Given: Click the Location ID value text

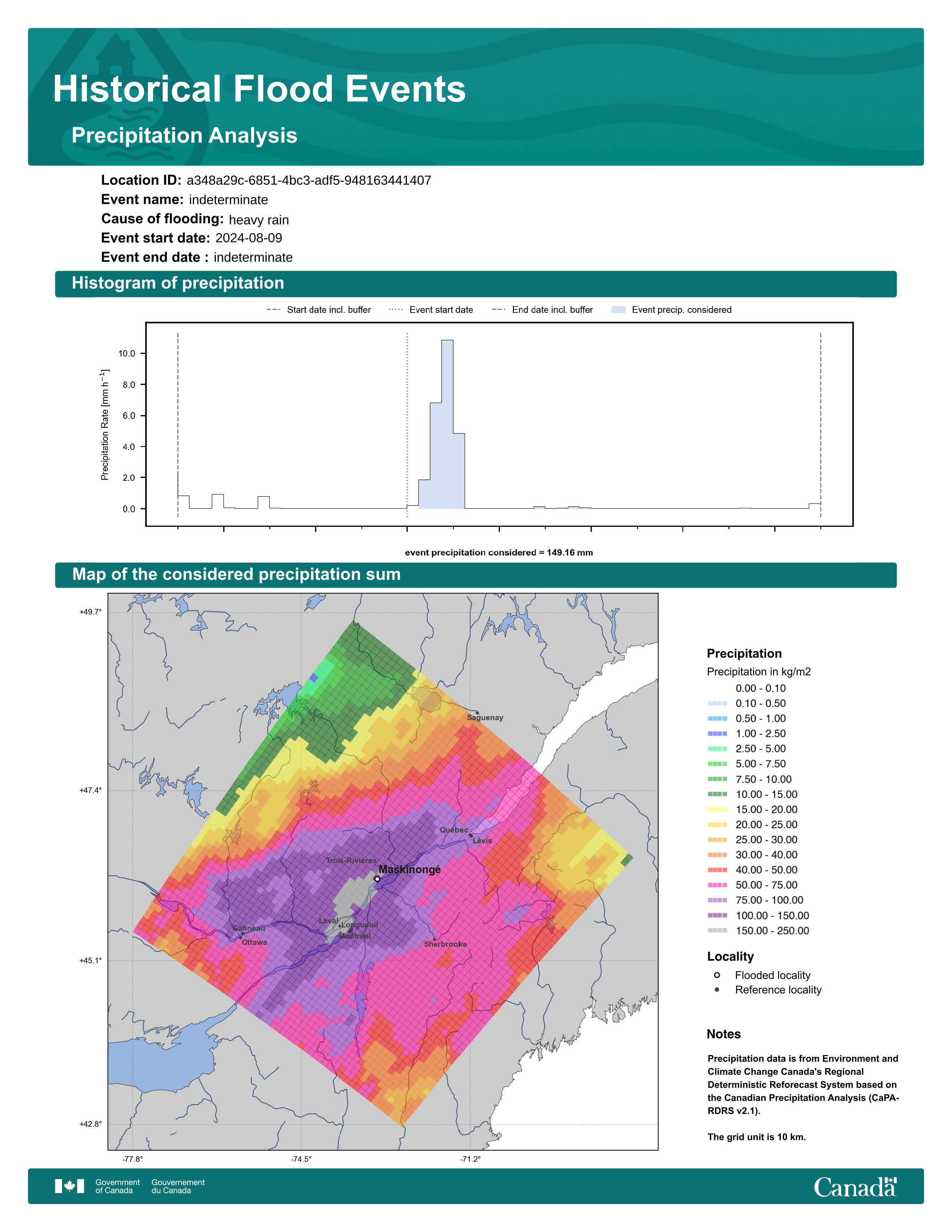Looking at the screenshot, I should click(x=309, y=181).
